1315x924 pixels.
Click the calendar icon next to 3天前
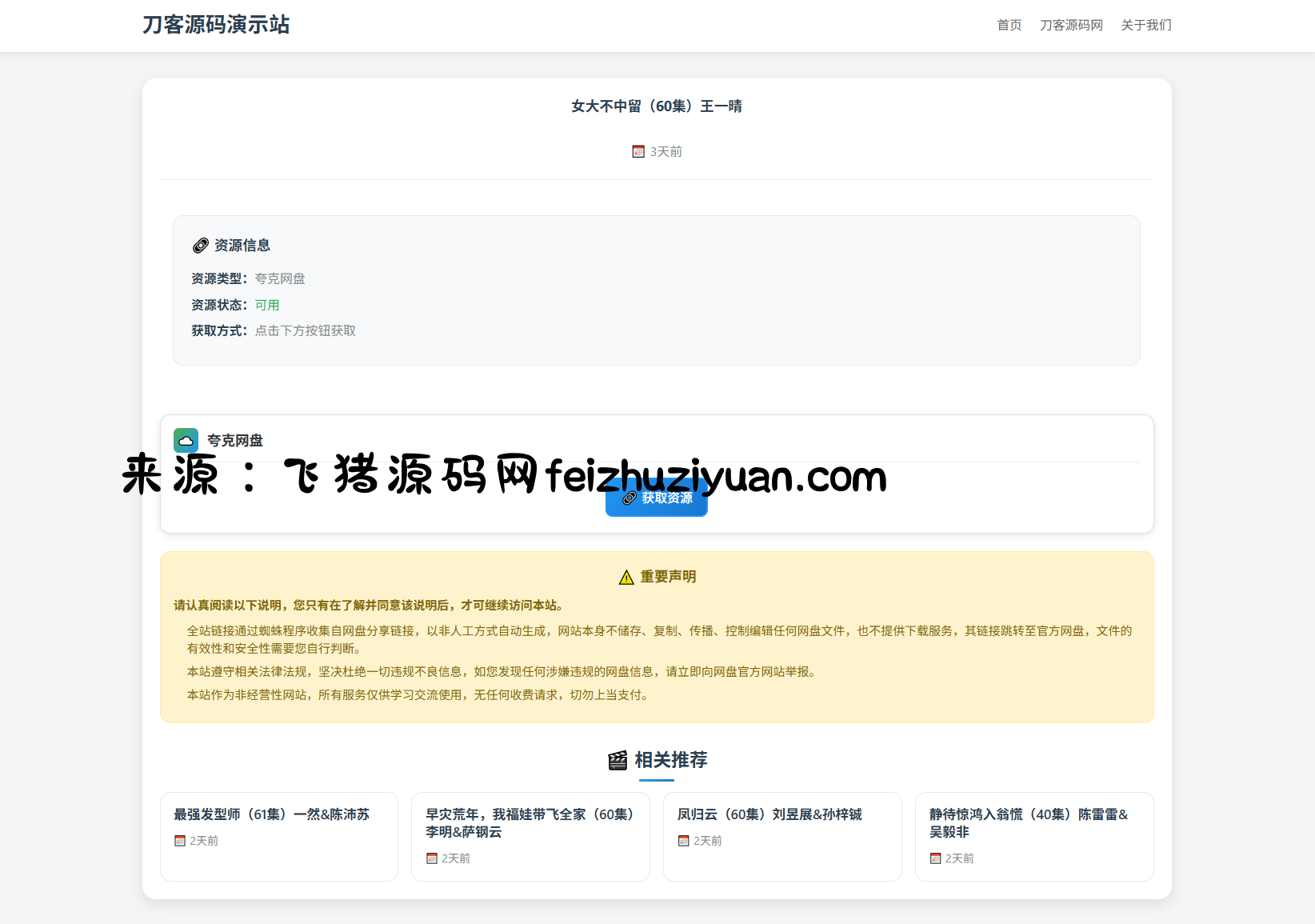638,152
